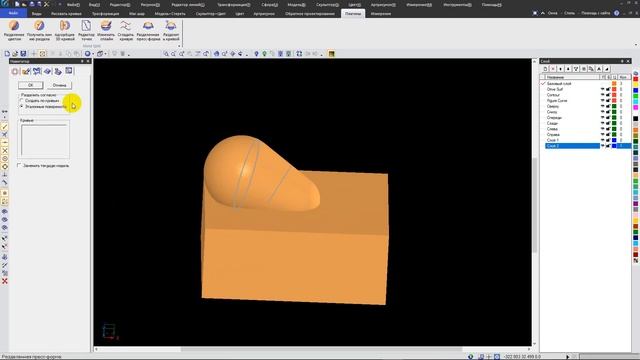Screen dimensions: 640x360
Task: Click the checkmark icon in left toolbar
Action: coord(4,127)
